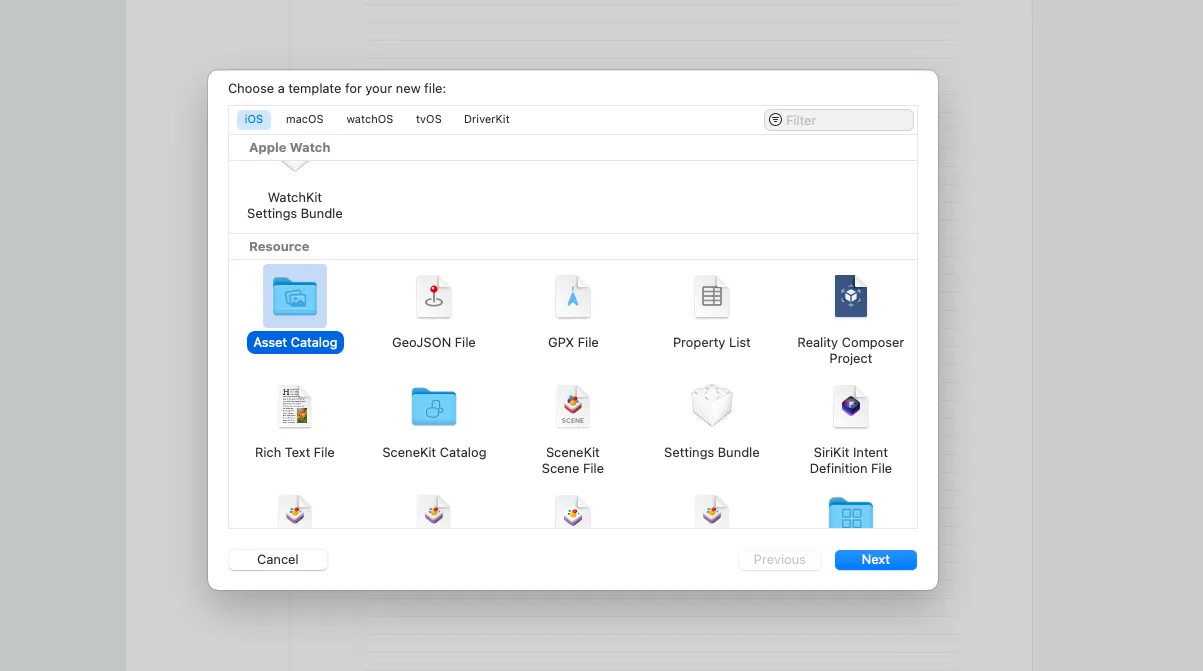Image resolution: width=1203 pixels, height=671 pixels.
Task: Open the watchOS platform tab
Action: (x=370, y=119)
